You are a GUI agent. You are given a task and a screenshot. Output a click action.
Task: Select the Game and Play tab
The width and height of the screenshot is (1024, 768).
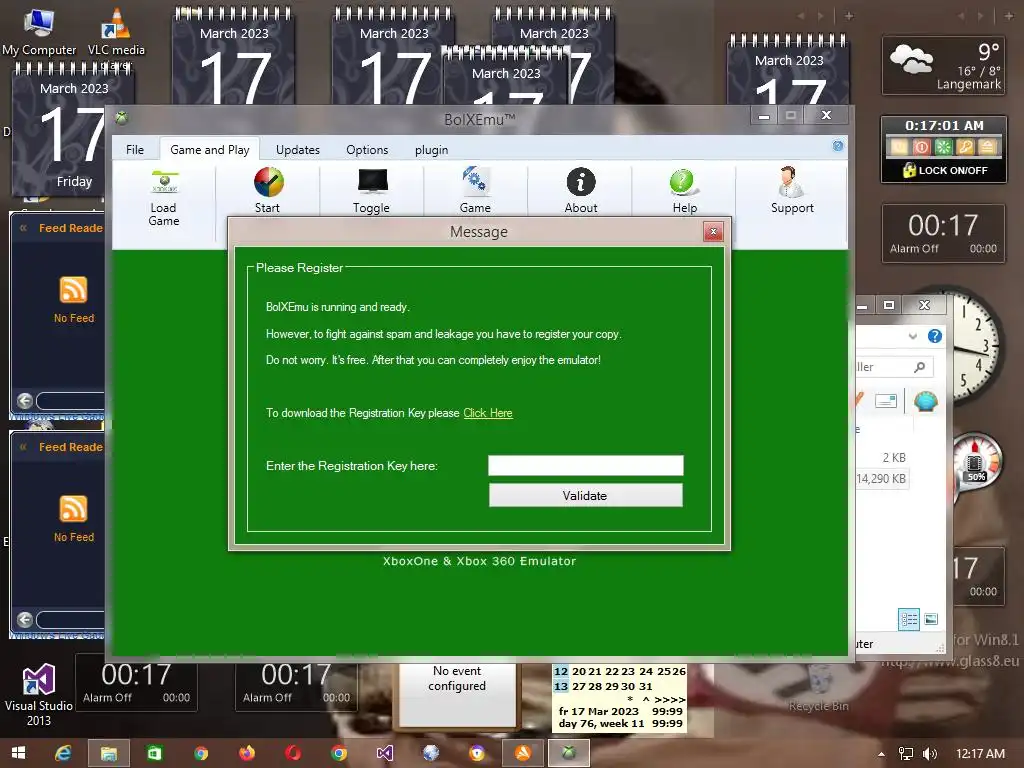click(x=210, y=150)
